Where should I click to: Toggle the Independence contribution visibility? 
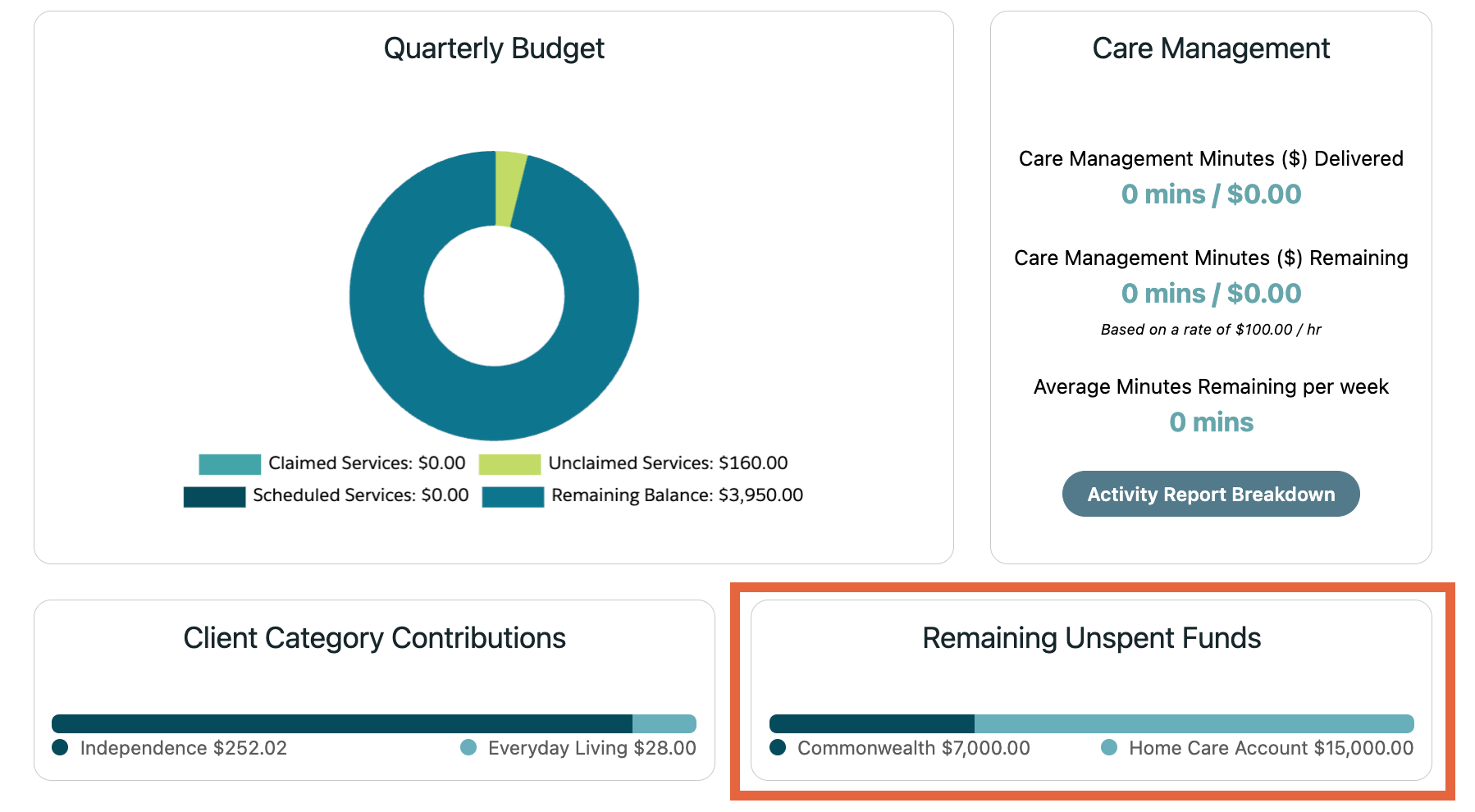point(60,747)
